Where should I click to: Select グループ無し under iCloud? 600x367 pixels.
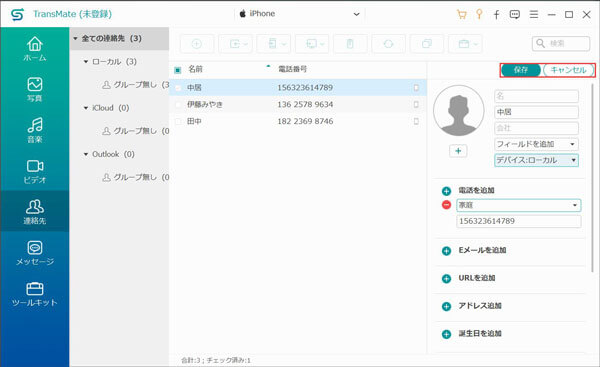[135, 131]
